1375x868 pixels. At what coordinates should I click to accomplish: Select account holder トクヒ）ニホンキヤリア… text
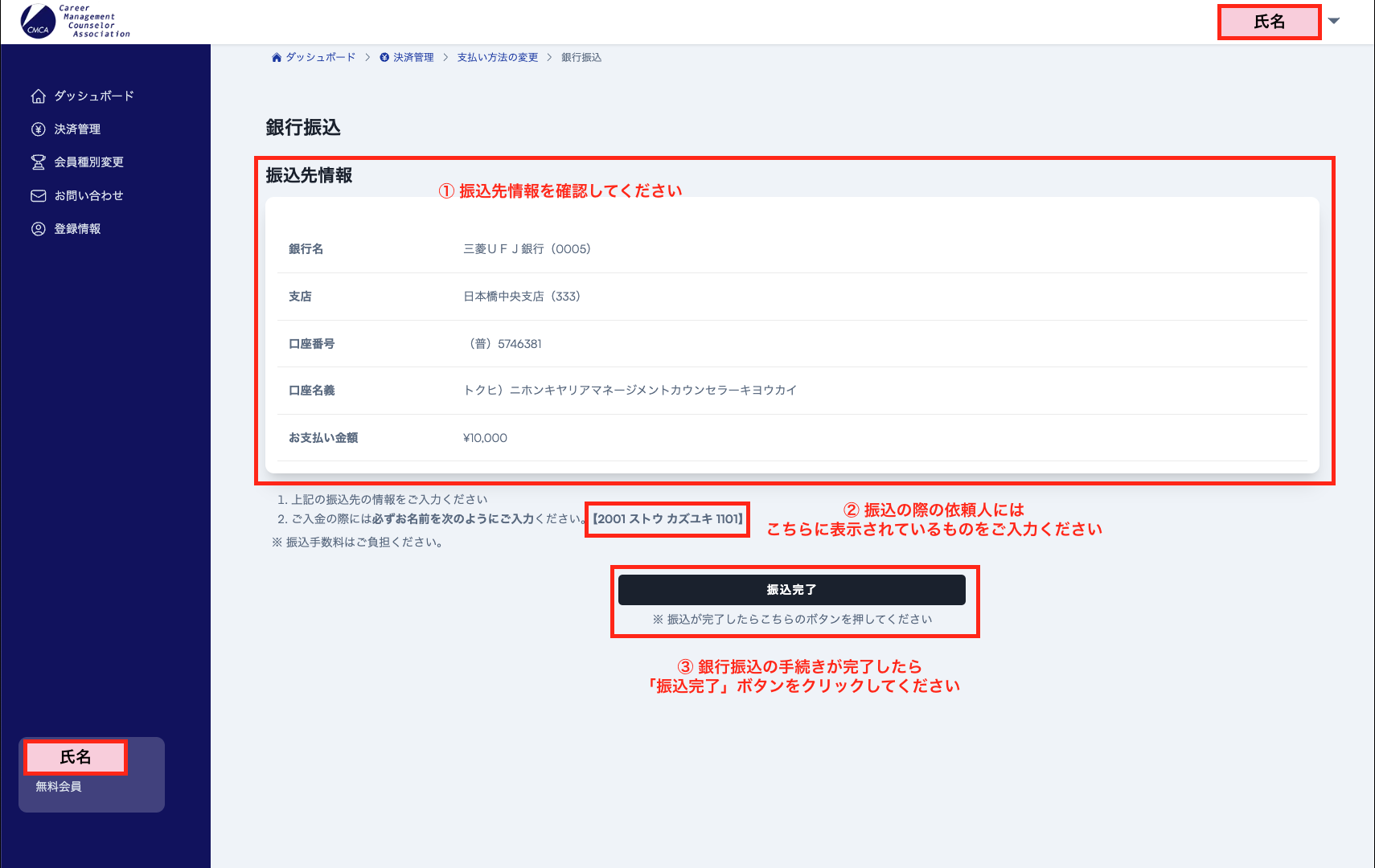630,391
